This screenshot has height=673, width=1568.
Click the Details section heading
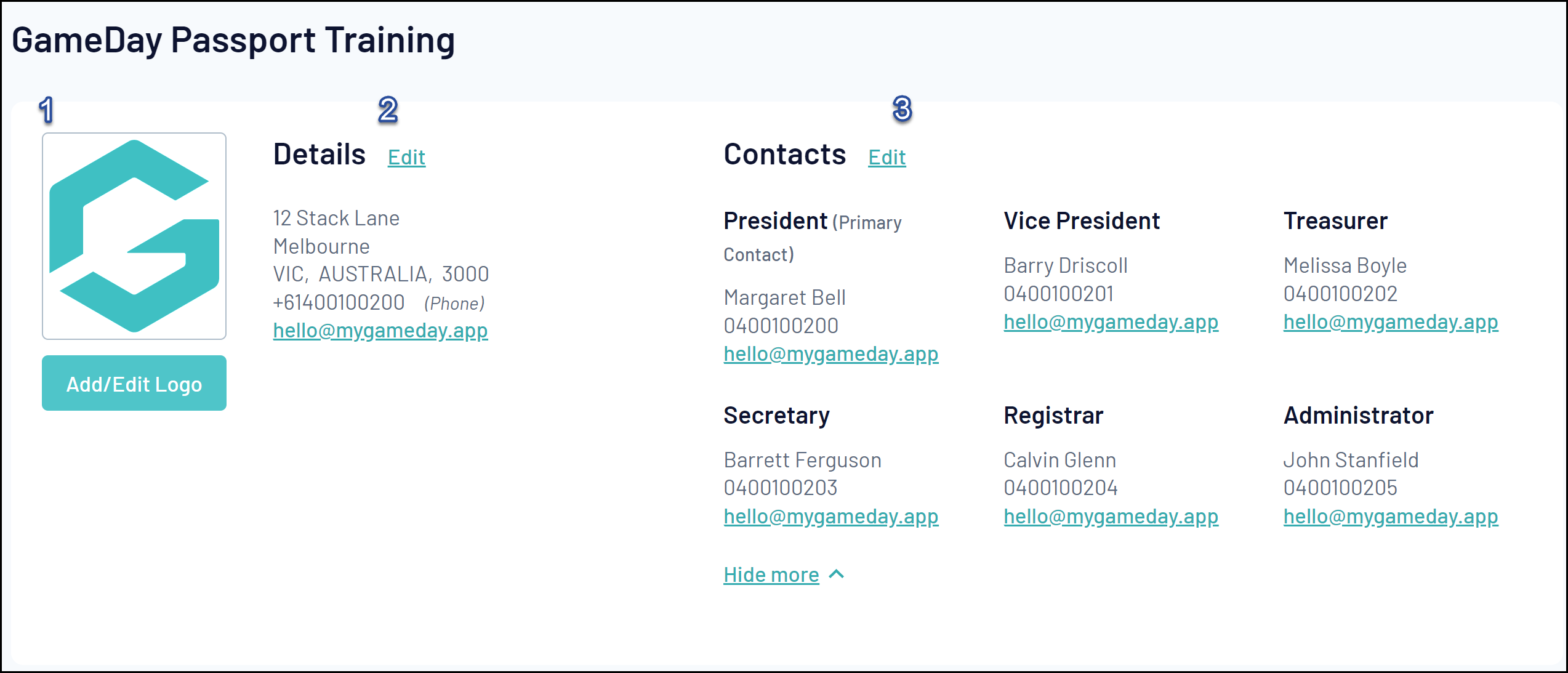point(319,154)
